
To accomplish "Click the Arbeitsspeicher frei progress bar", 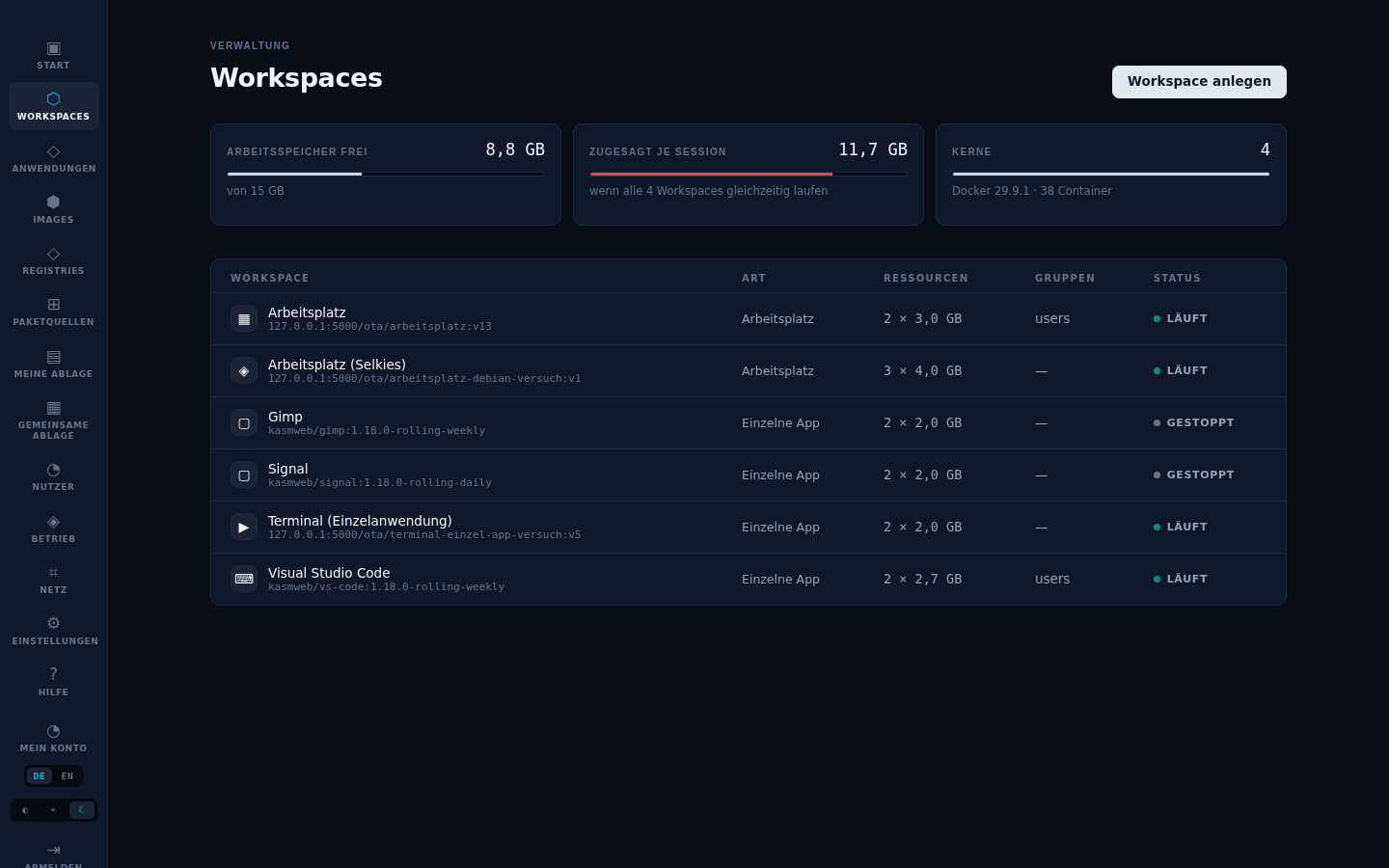I will (x=386, y=174).
